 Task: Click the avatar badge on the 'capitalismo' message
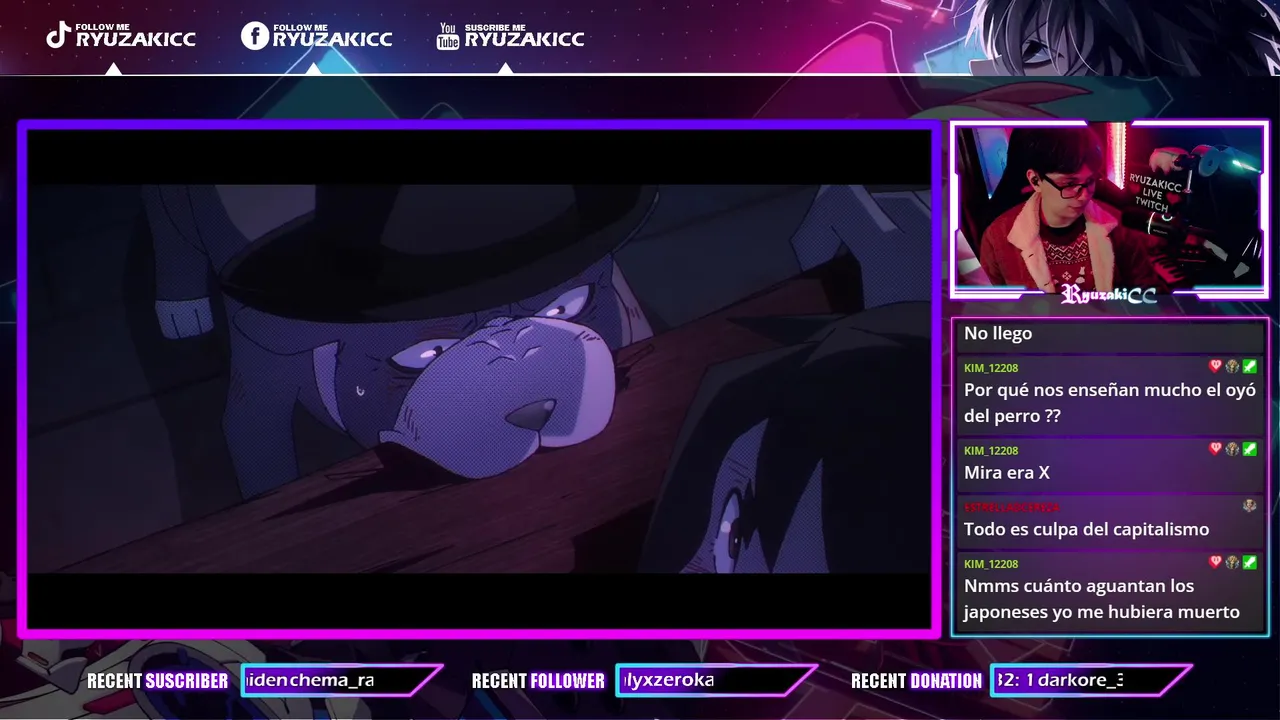tap(1249, 506)
